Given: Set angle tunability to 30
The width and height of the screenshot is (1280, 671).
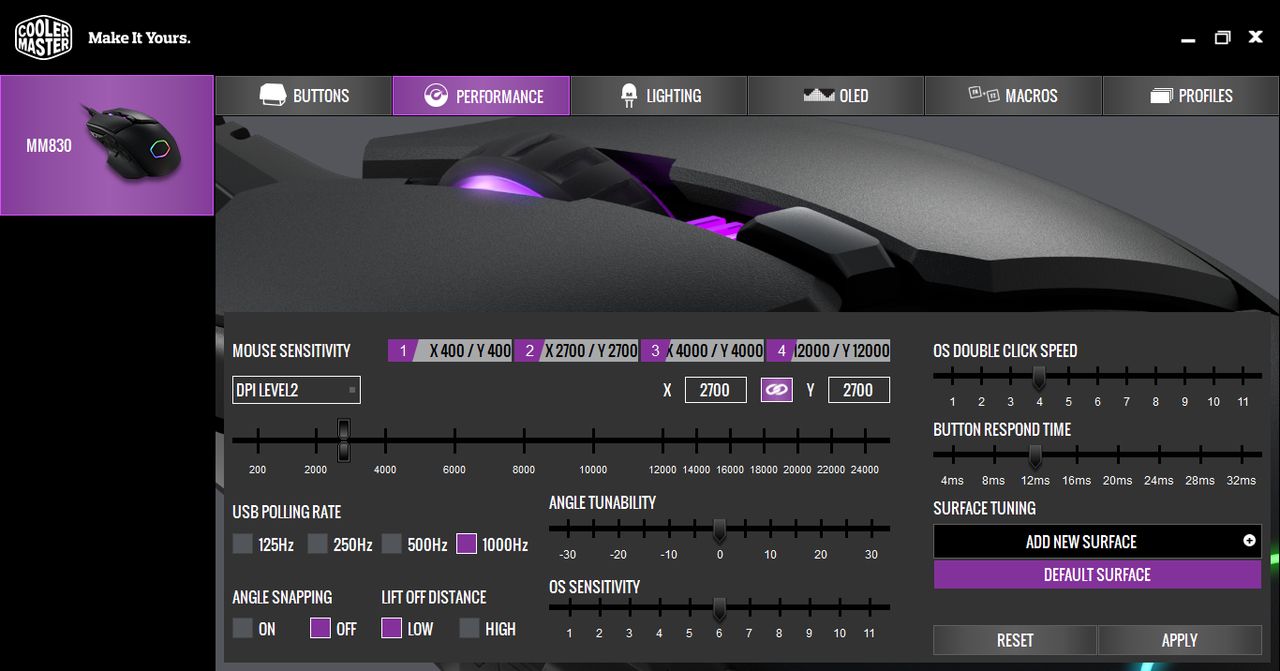Looking at the screenshot, I should 871,530.
